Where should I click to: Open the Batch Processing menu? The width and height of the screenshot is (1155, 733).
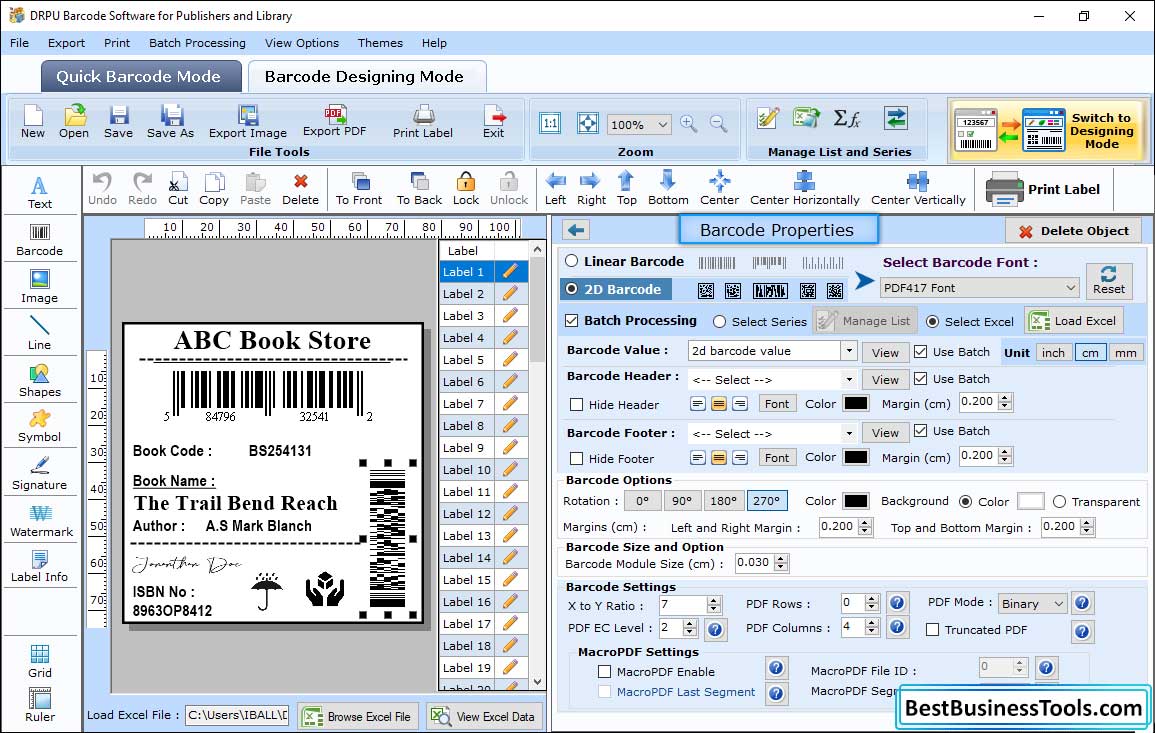click(x=197, y=43)
